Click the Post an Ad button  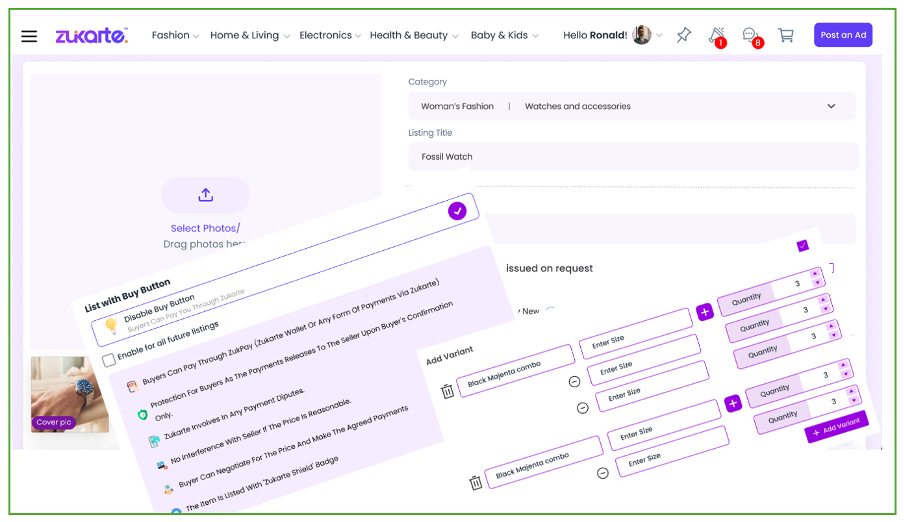(x=843, y=35)
